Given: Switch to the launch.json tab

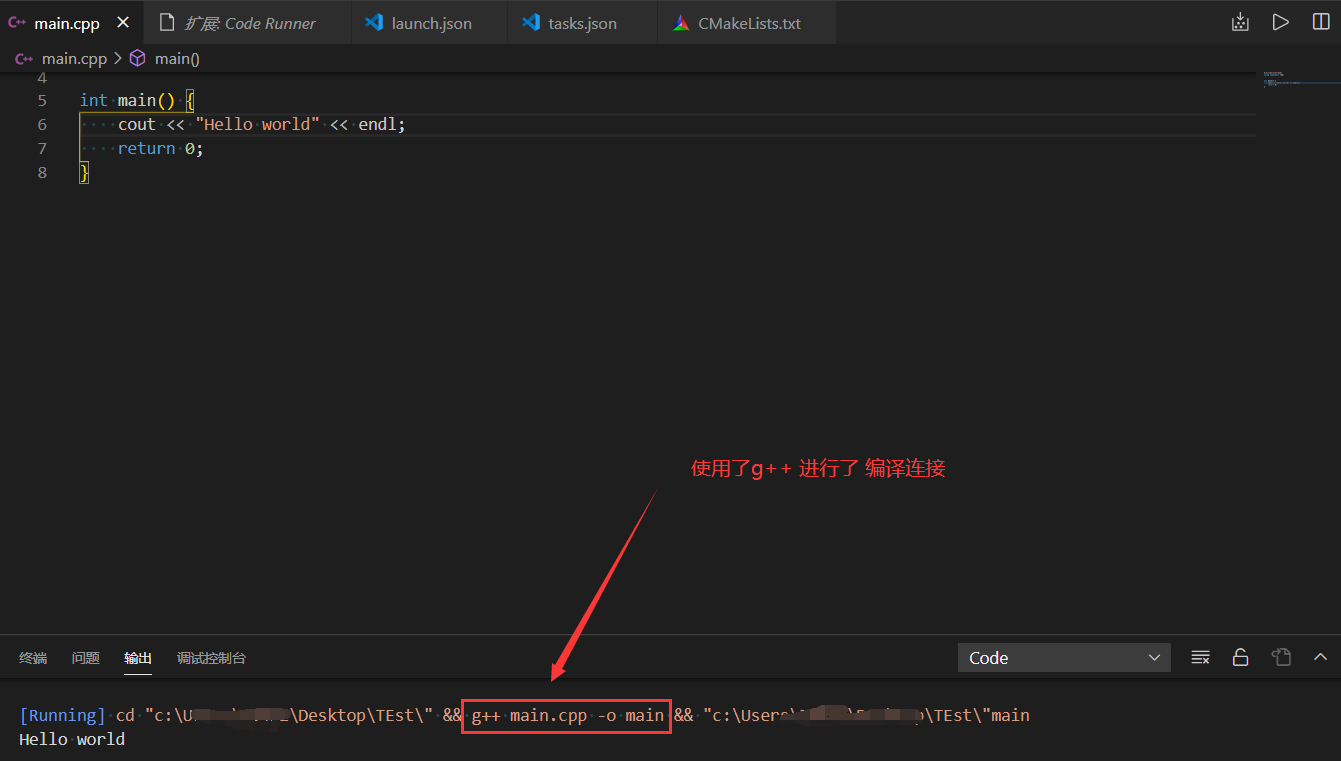Looking at the screenshot, I should 430,23.
